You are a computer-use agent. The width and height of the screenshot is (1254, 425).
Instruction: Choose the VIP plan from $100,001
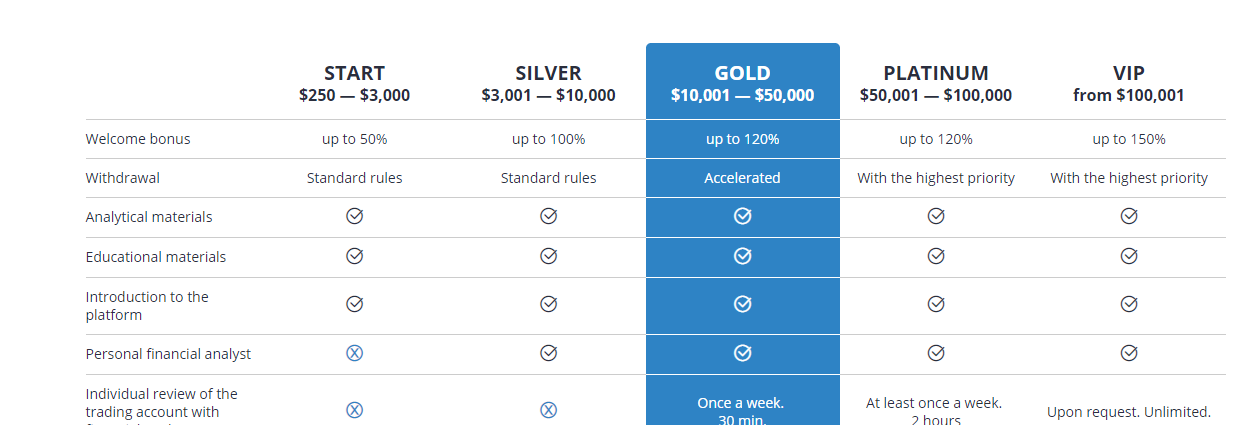click(x=1129, y=84)
